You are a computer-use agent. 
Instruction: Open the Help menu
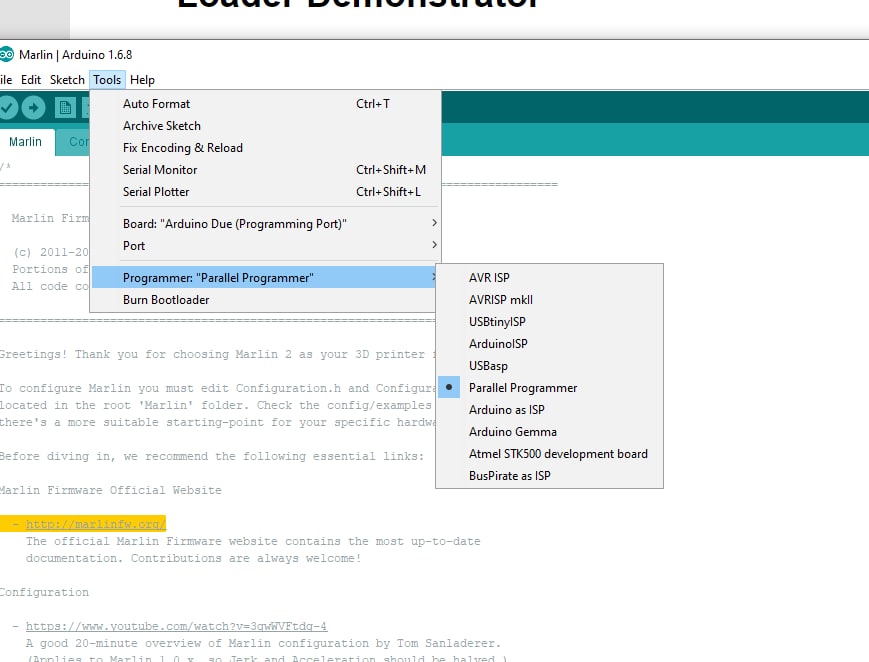click(142, 80)
